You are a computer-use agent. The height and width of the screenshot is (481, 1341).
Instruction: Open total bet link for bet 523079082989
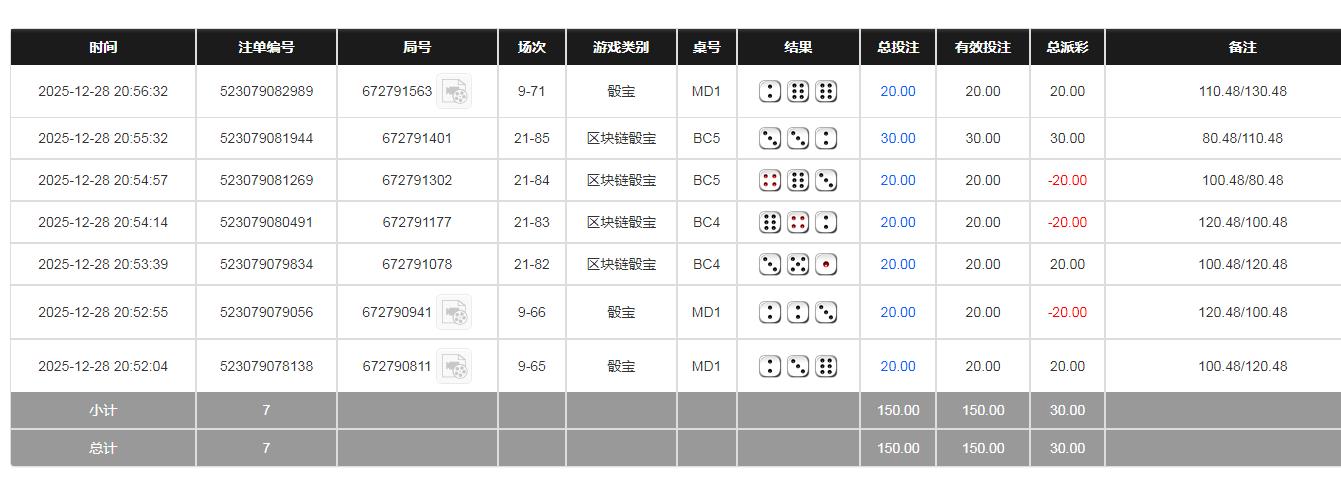coord(897,91)
